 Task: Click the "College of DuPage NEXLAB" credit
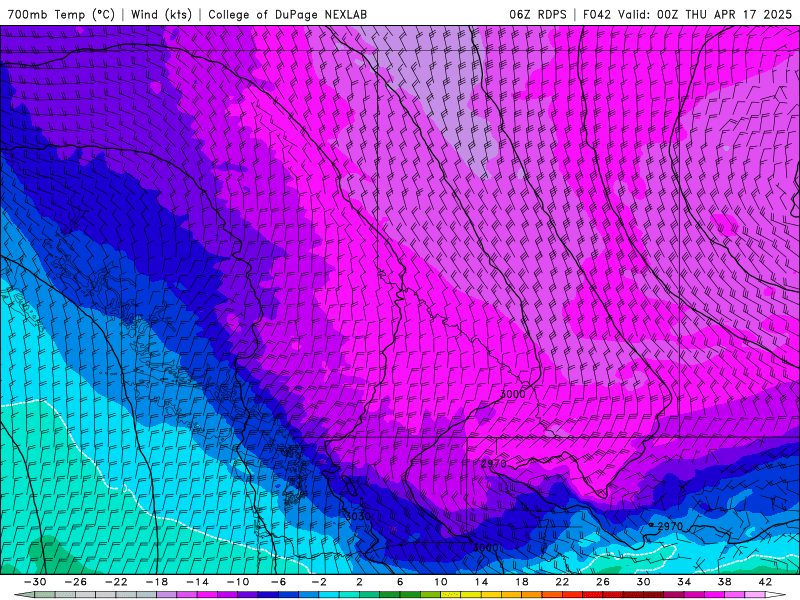(x=287, y=14)
